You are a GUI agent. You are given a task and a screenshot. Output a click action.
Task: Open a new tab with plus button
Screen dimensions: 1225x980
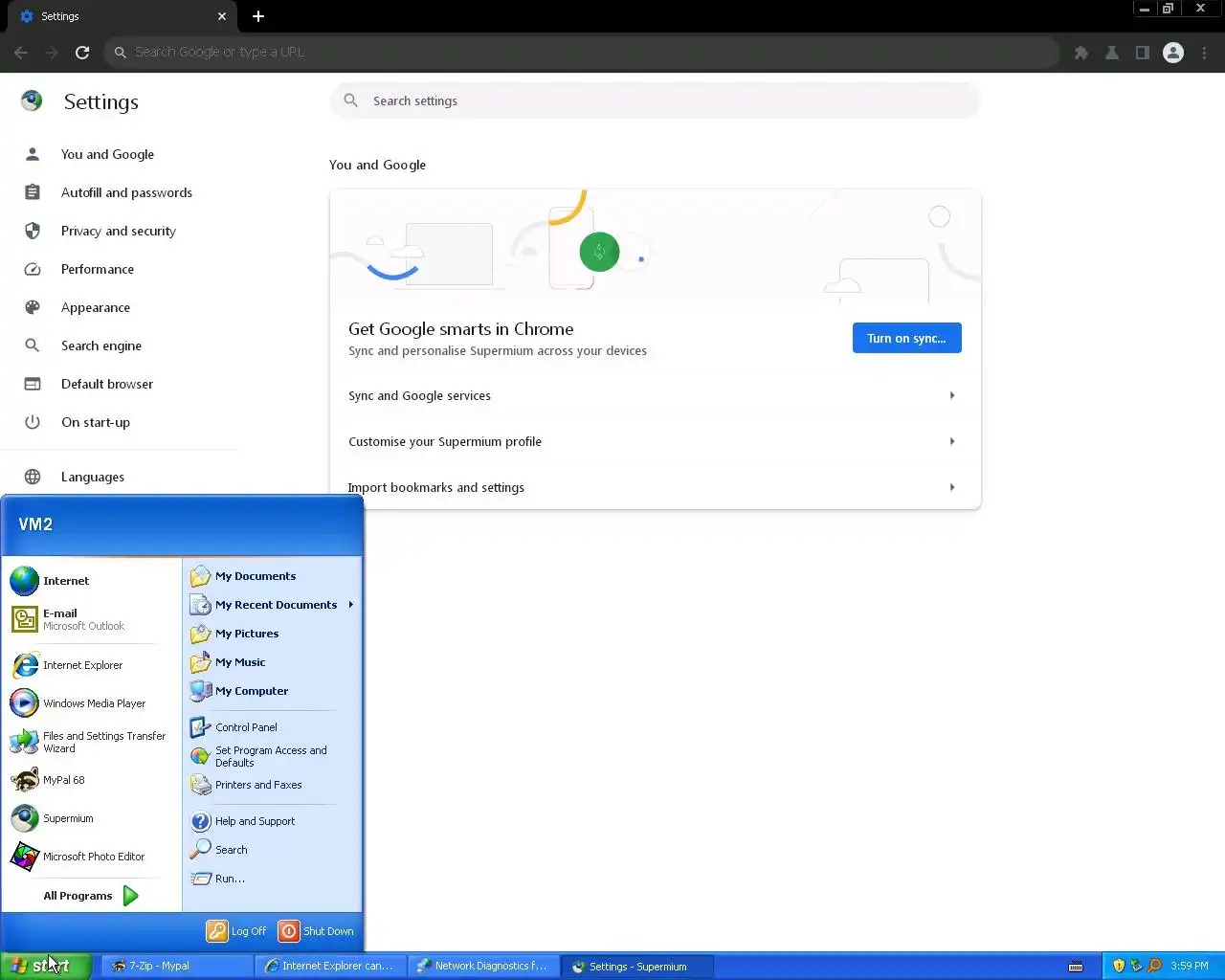click(258, 16)
